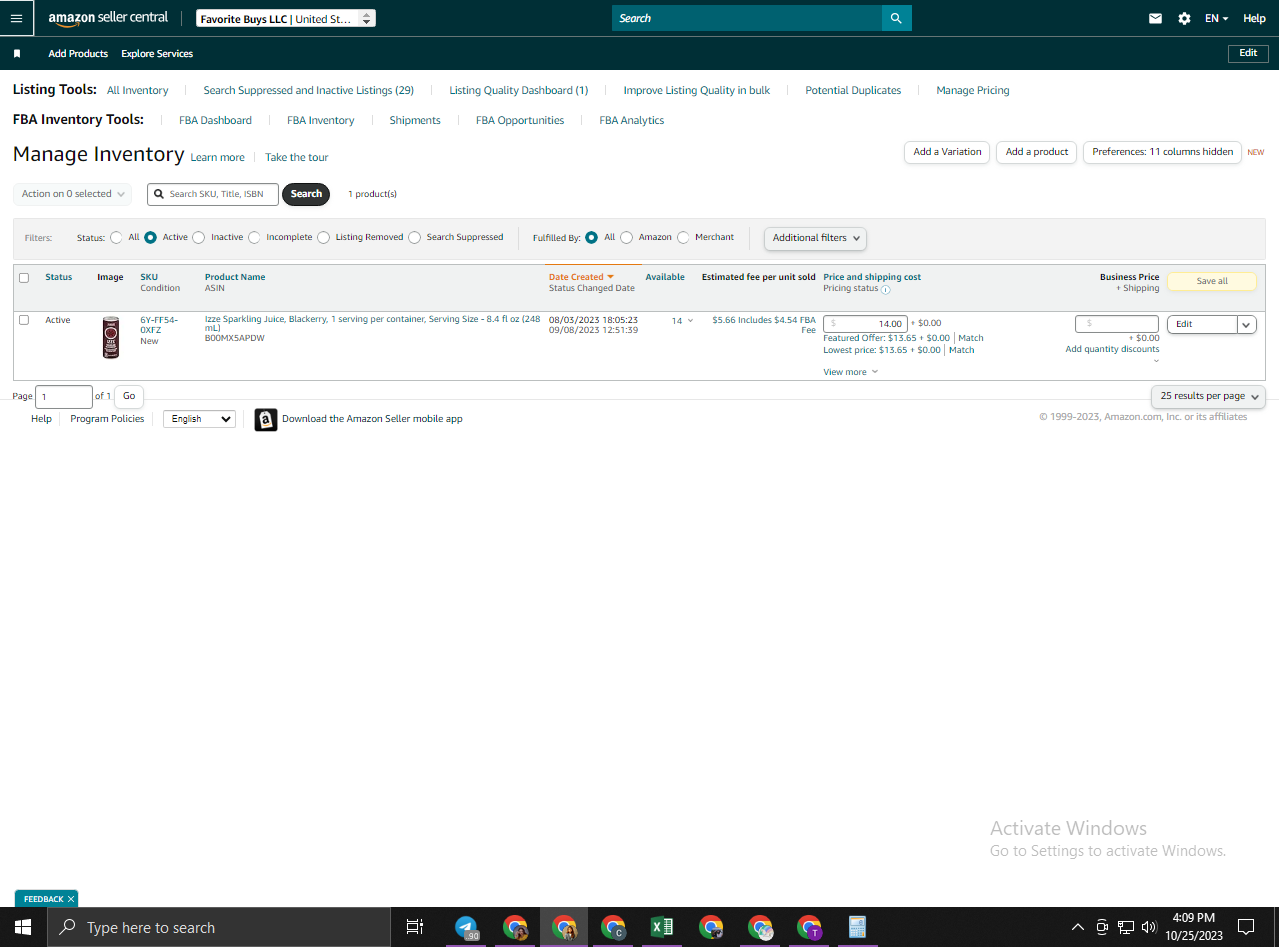Viewport: 1279px width, 947px height.
Task: Click the Add a product button
Action: click(x=1037, y=152)
